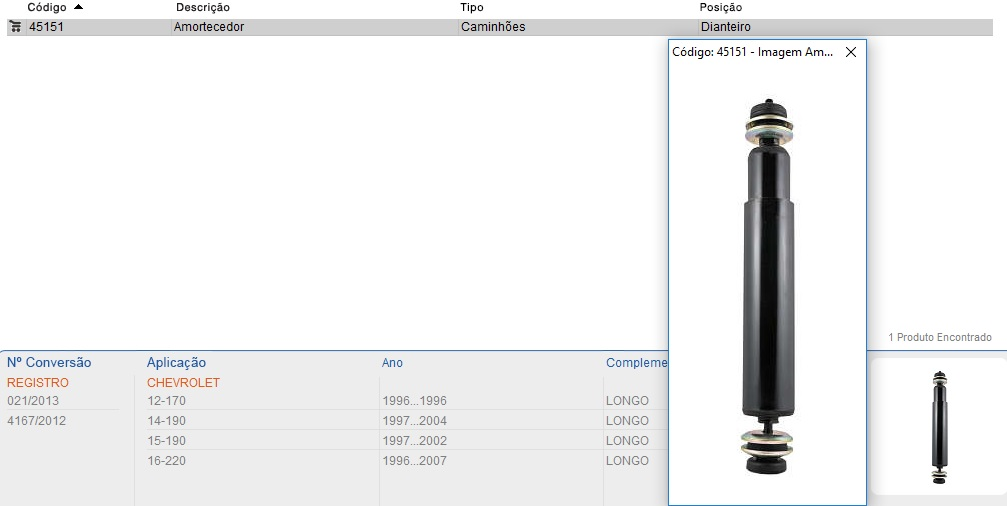Sort by the Posição column header
Screen dimensions: 1007x506
point(720,7)
